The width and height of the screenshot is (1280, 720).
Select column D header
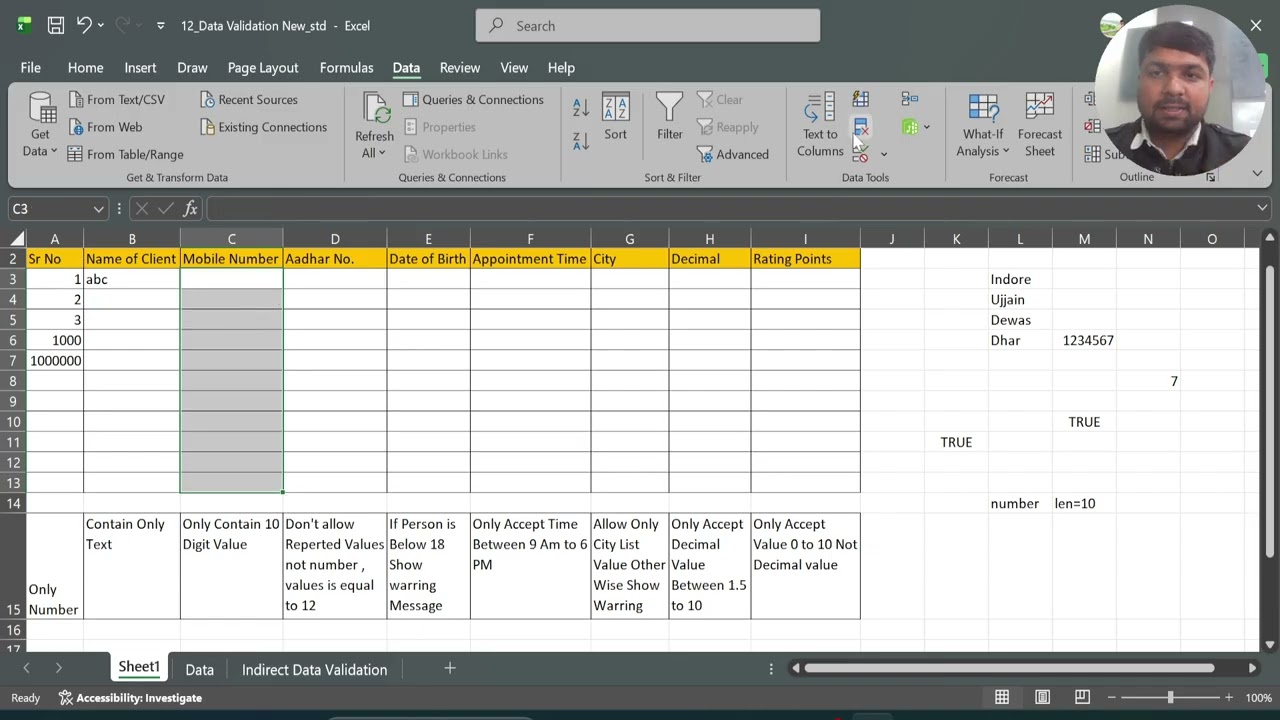click(335, 239)
